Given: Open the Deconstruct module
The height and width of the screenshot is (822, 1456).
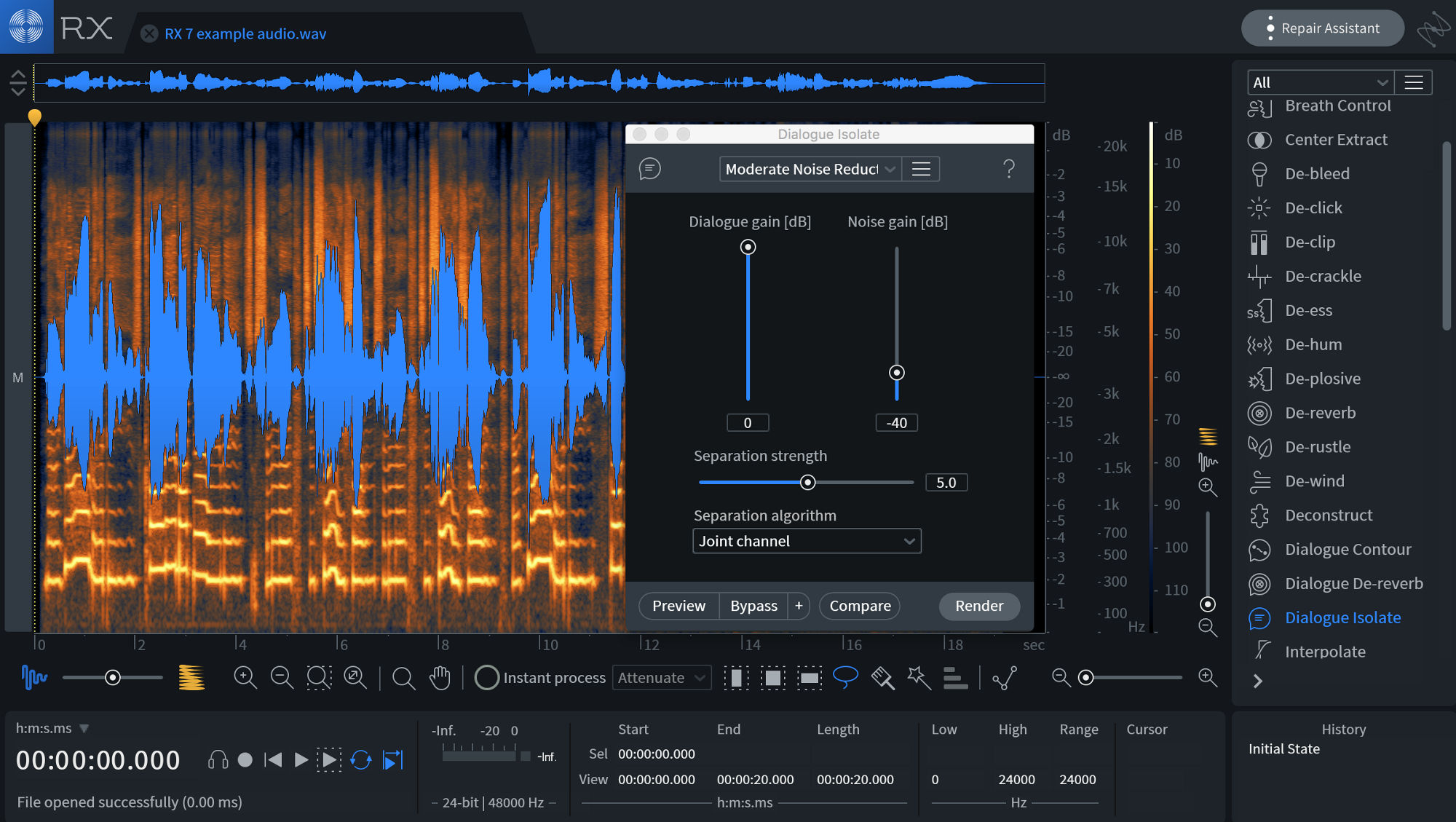Looking at the screenshot, I should [1329, 516].
